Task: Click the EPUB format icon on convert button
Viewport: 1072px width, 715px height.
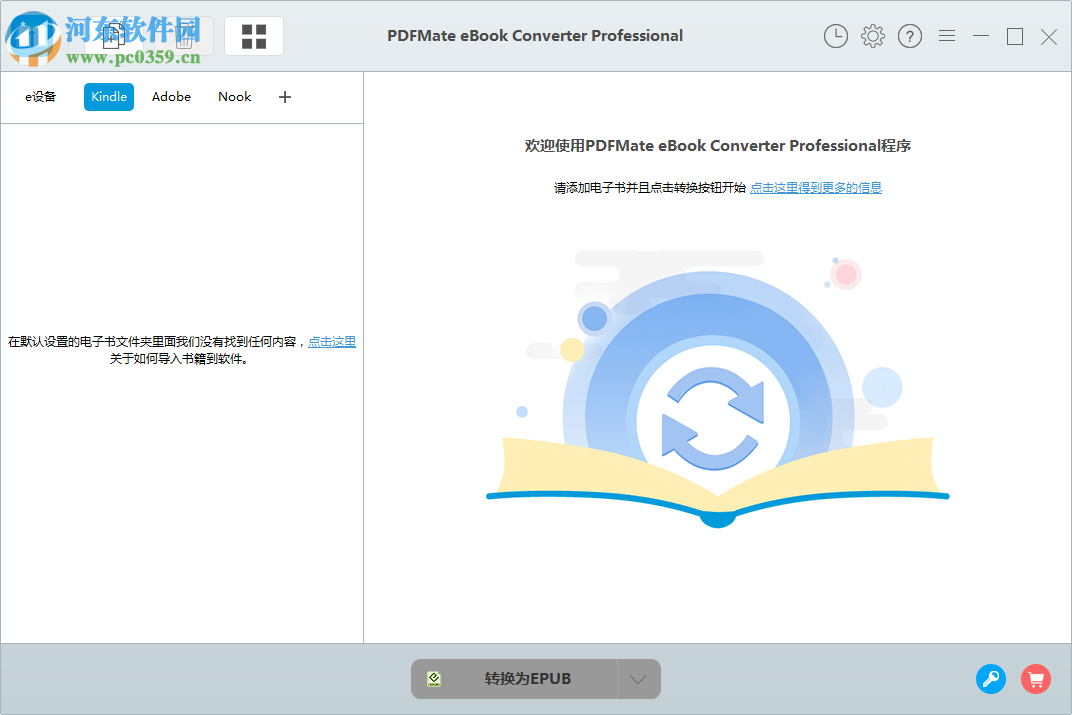Action: pos(434,678)
